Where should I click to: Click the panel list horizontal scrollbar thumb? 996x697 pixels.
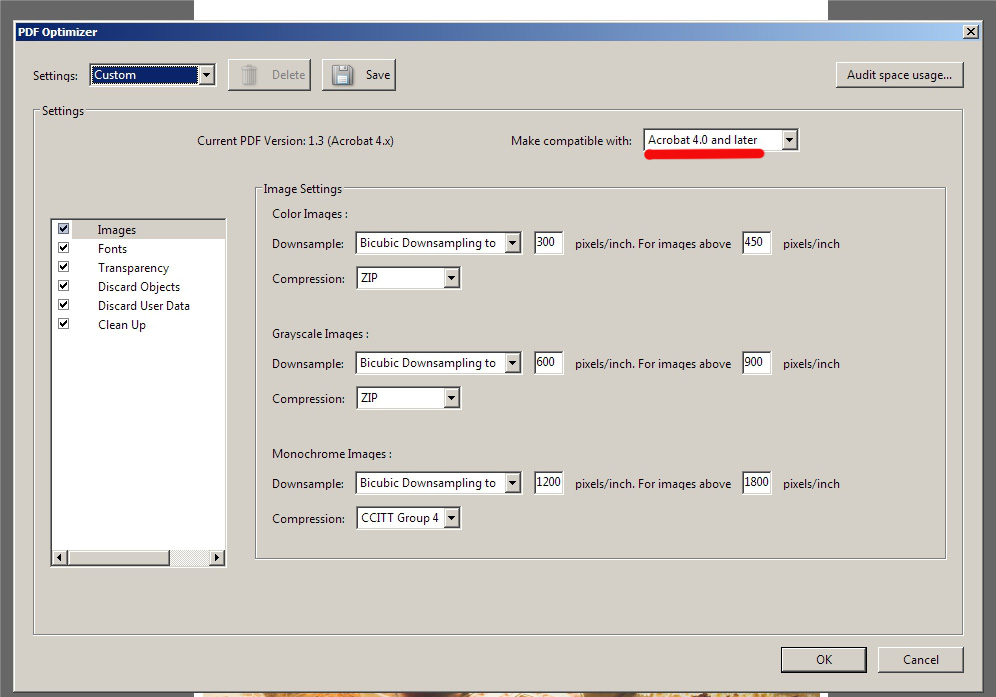(119, 558)
